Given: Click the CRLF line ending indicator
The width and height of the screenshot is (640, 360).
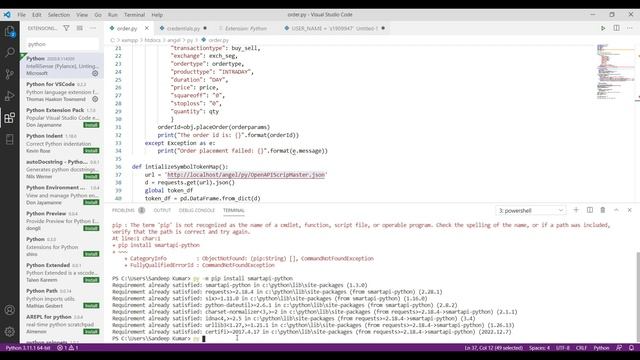Looking at the screenshot, I should 581,348.
